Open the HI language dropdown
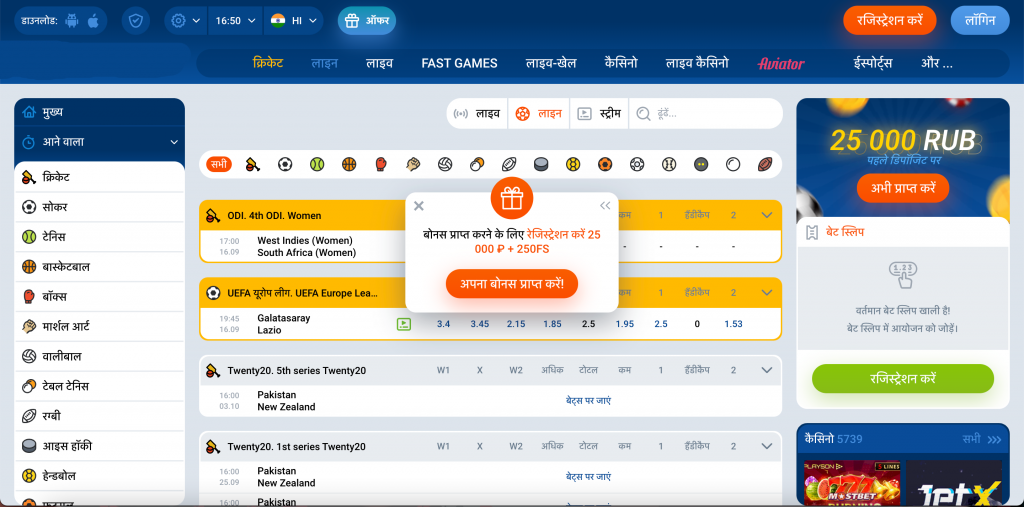The image size is (1024, 507). click(x=296, y=20)
